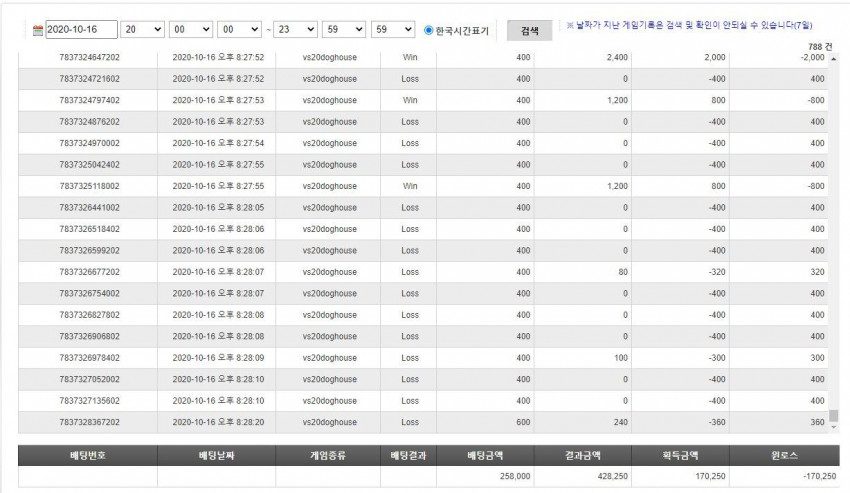The height and width of the screenshot is (493, 850).
Task: Open the end minute dropdown showing 59
Action: pos(344,30)
